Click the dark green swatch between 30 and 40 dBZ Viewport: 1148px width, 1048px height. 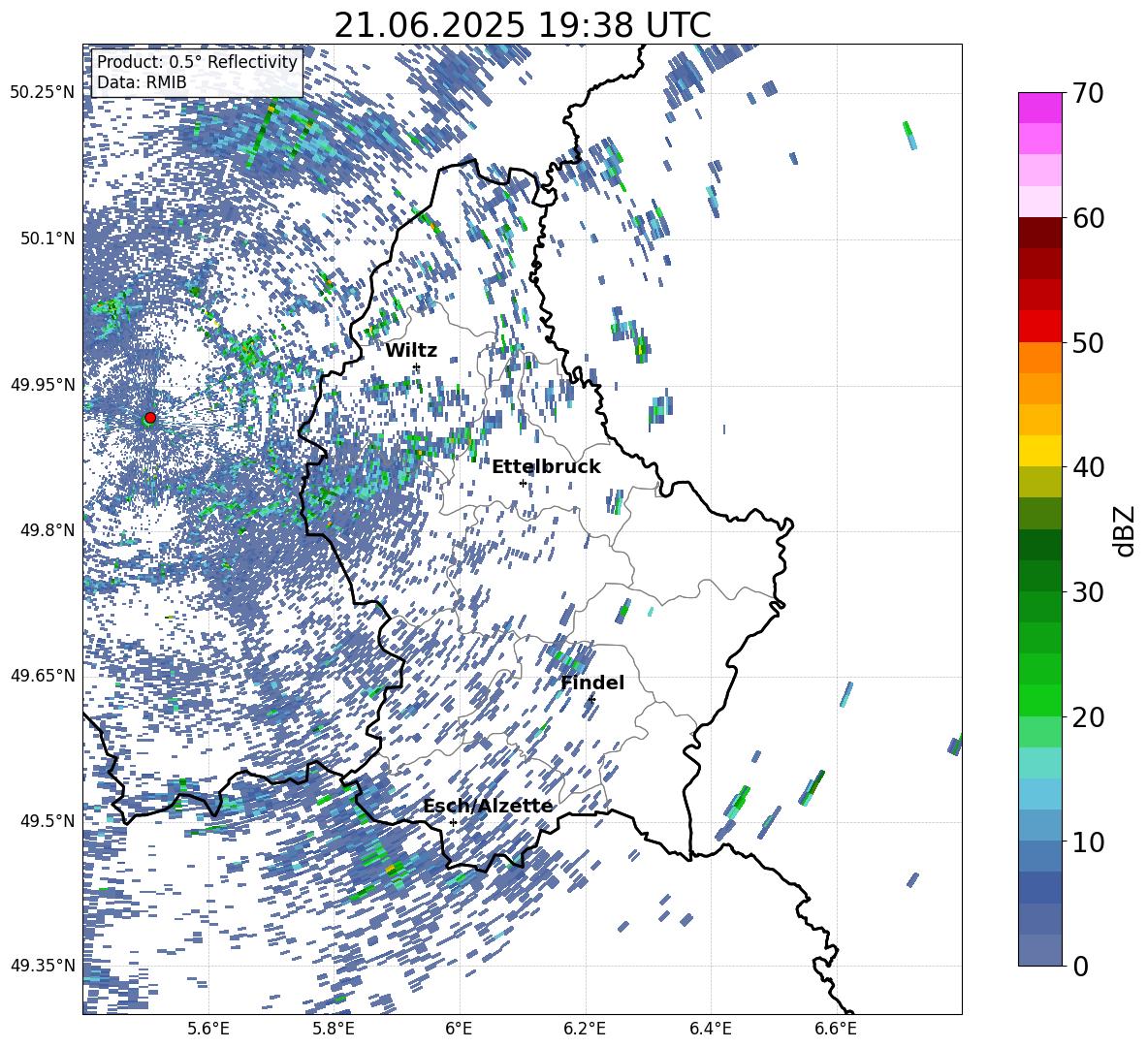1040,545
